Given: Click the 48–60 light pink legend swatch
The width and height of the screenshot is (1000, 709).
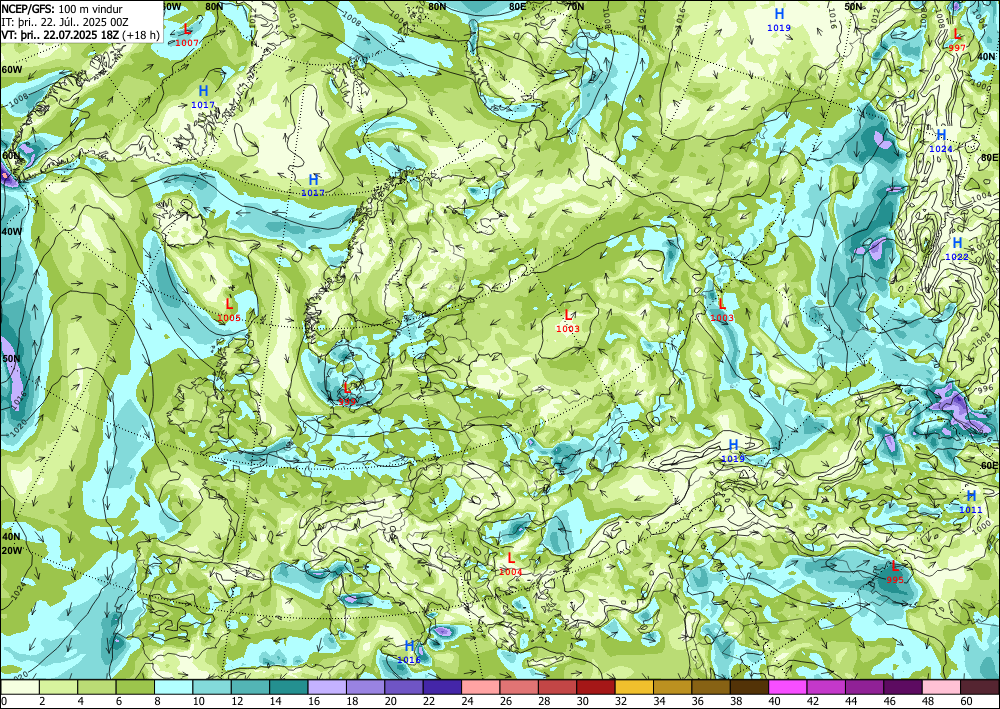Looking at the screenshot, I should 941,687.
